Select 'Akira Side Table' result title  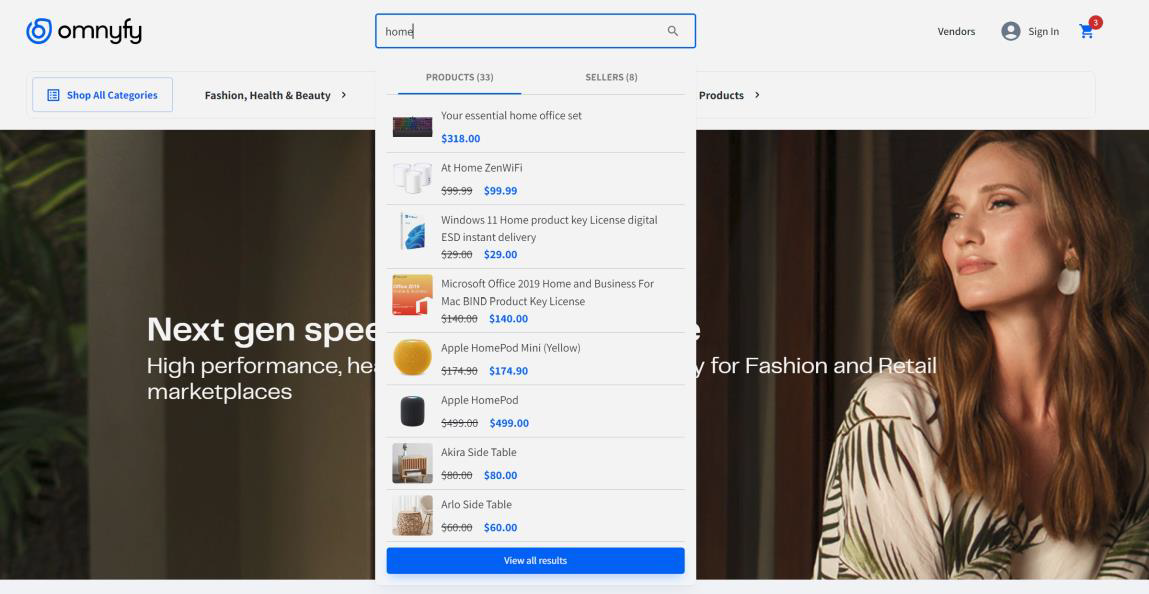(479, 452)
